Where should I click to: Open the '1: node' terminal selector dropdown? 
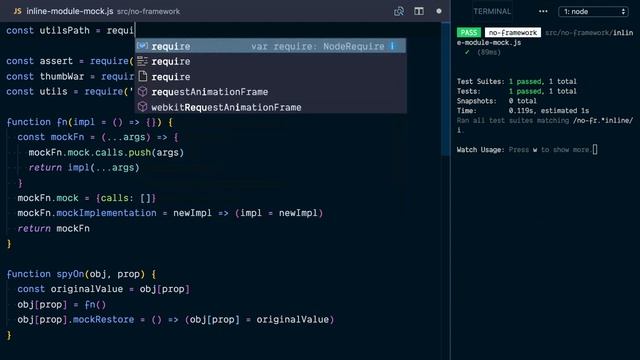coord(593,11)
